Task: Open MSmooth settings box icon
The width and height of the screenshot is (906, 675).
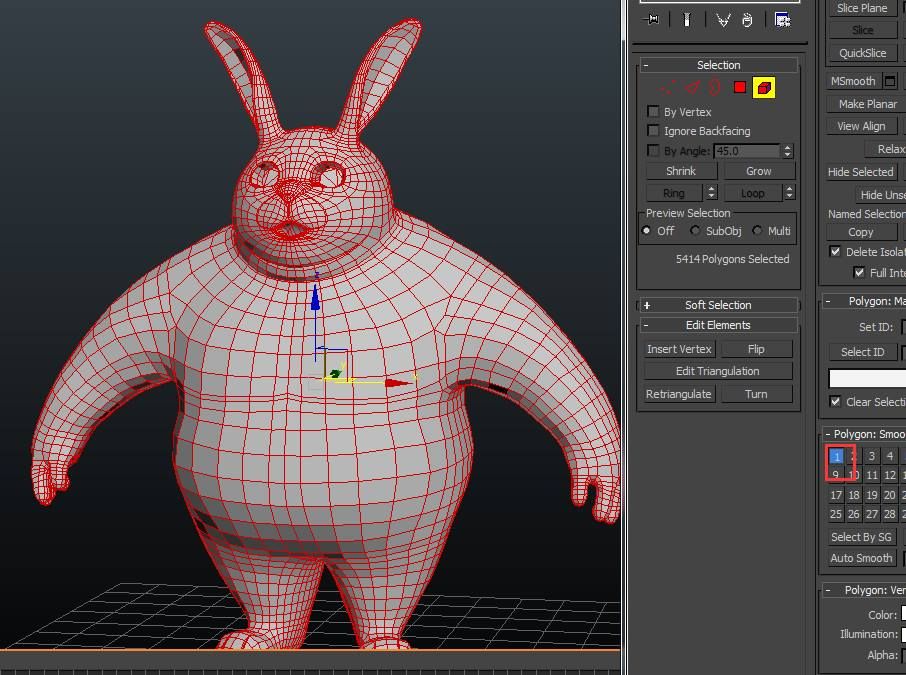Action: click(x=890, y=81)
